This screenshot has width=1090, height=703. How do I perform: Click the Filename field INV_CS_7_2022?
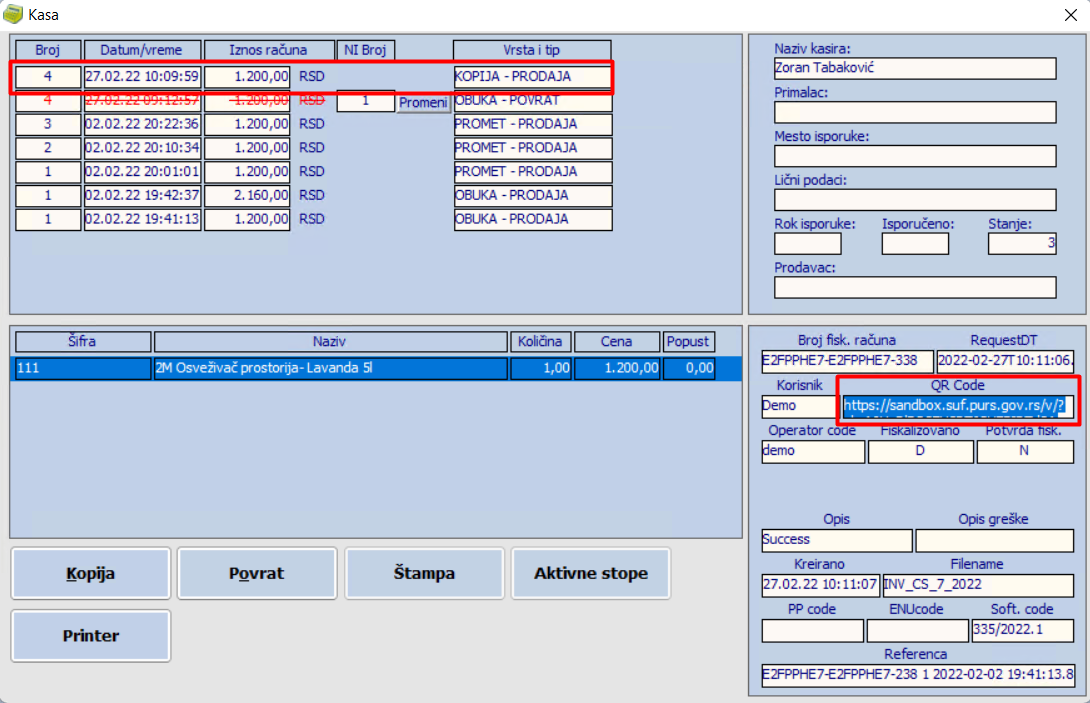[x=977, y=585]
